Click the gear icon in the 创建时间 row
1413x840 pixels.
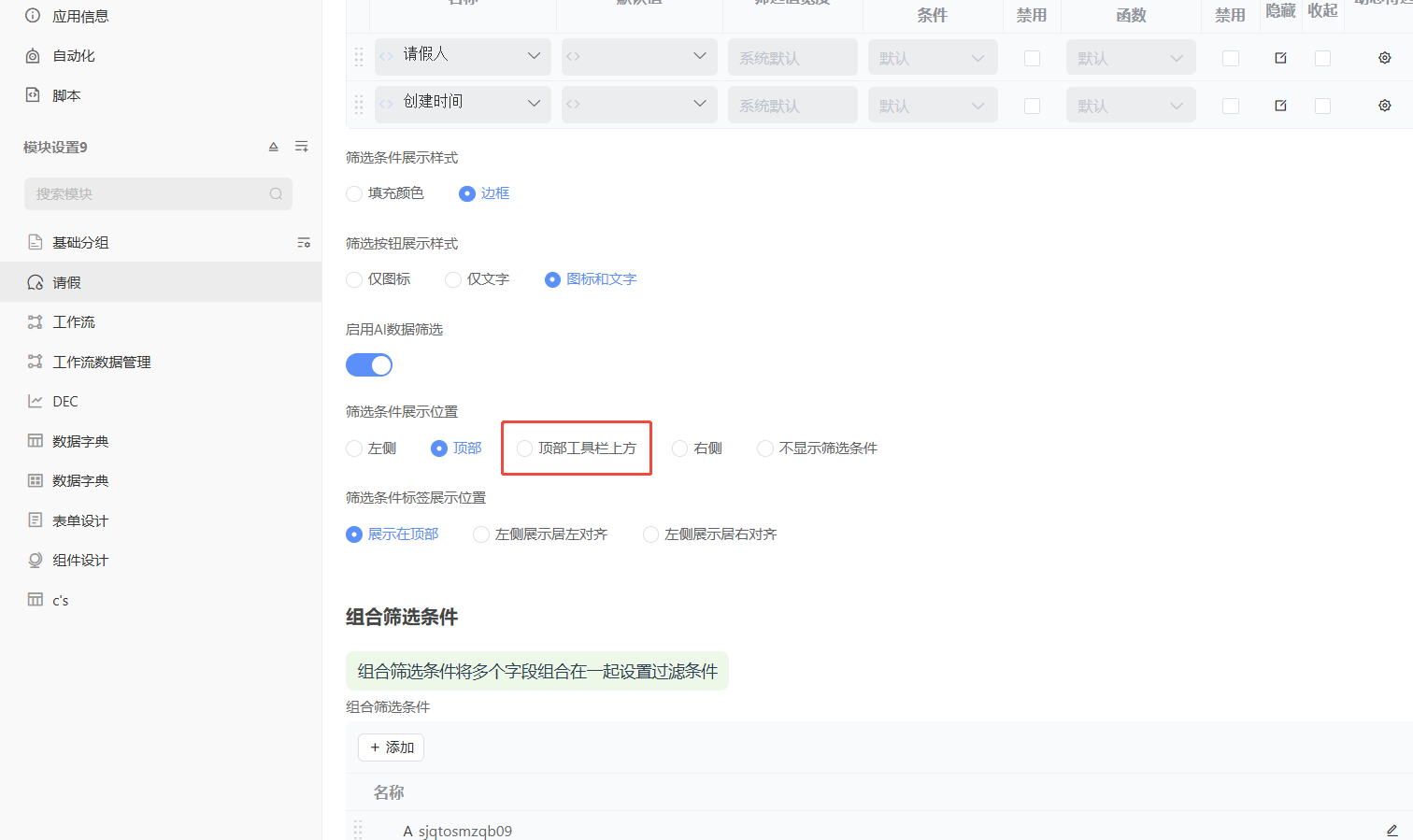pos(1384,106)
